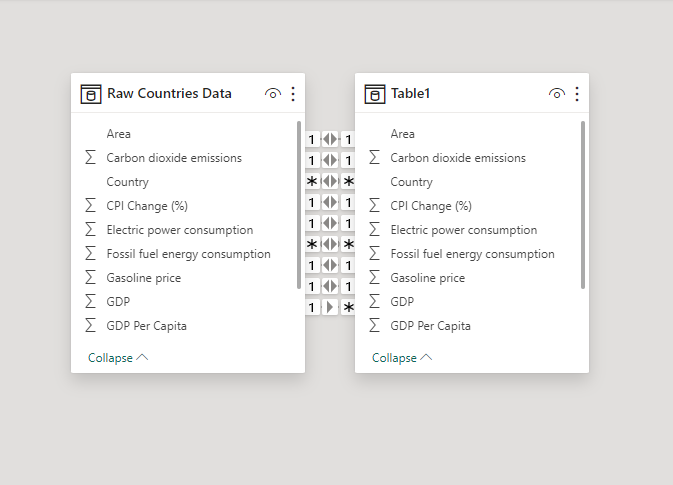The width and height of the screenshot is (673, 485).
Task: Toggle visibility eye on Raw Countries Data
Action: [x=273, y=94]
